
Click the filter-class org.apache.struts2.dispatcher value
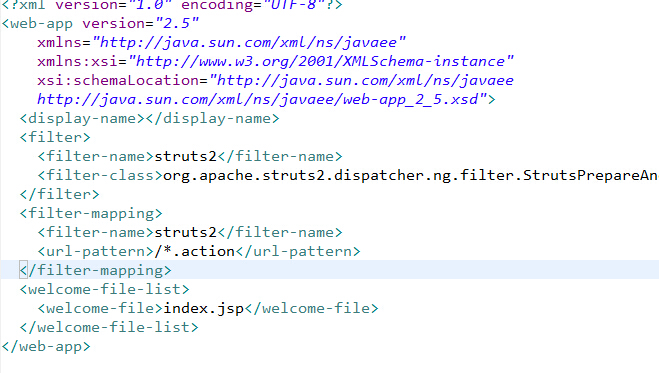[411, 175]
